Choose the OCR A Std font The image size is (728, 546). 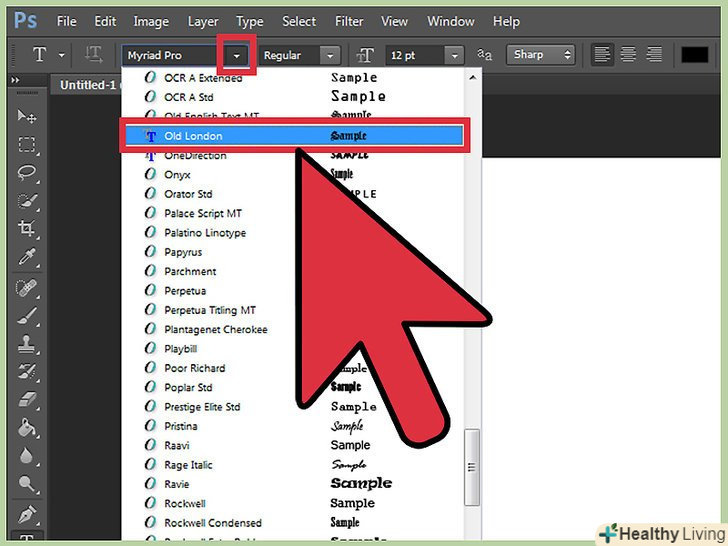[x=294, y=97]
